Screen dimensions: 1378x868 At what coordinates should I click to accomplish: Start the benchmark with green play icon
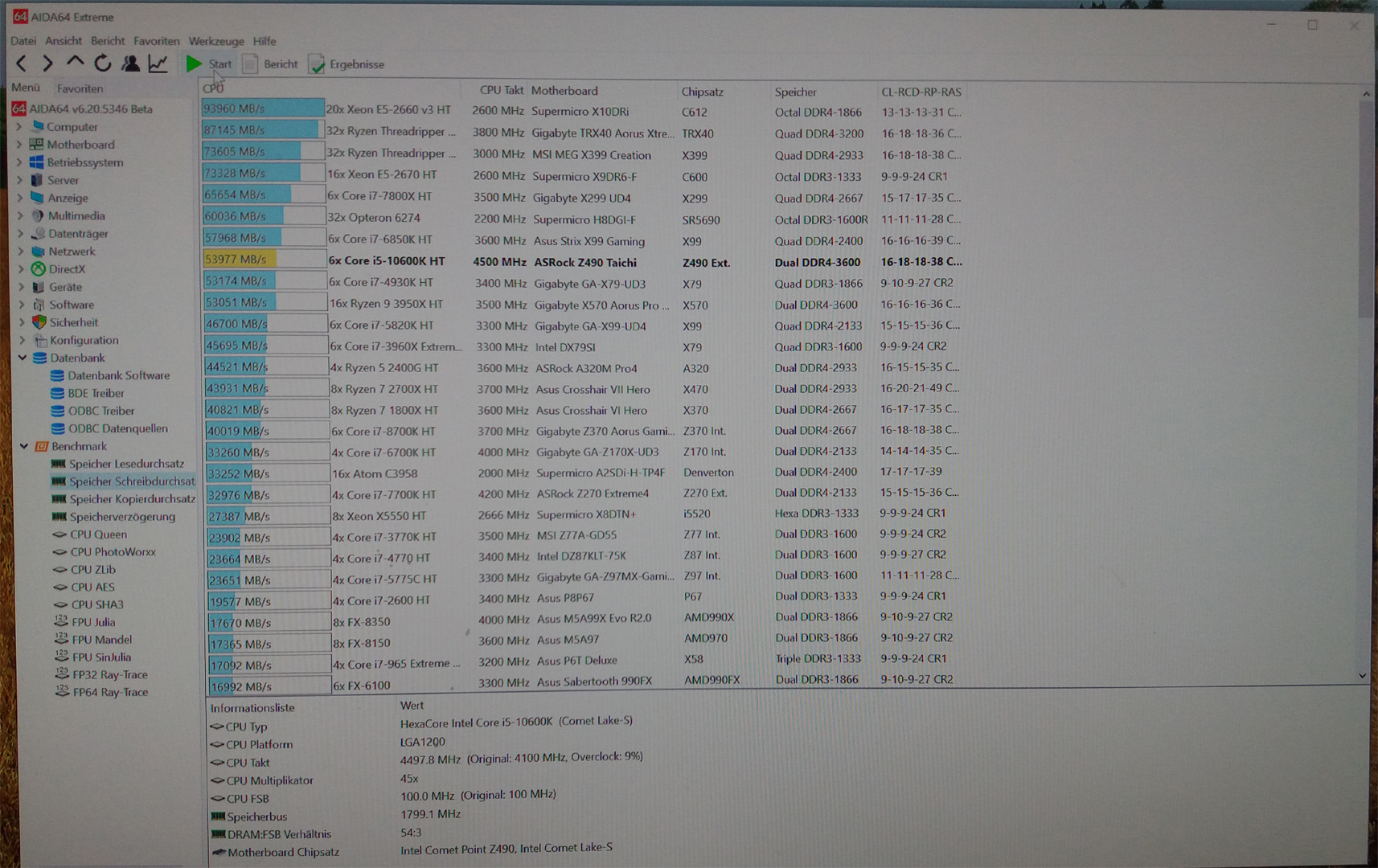click(x=194, y=63)
